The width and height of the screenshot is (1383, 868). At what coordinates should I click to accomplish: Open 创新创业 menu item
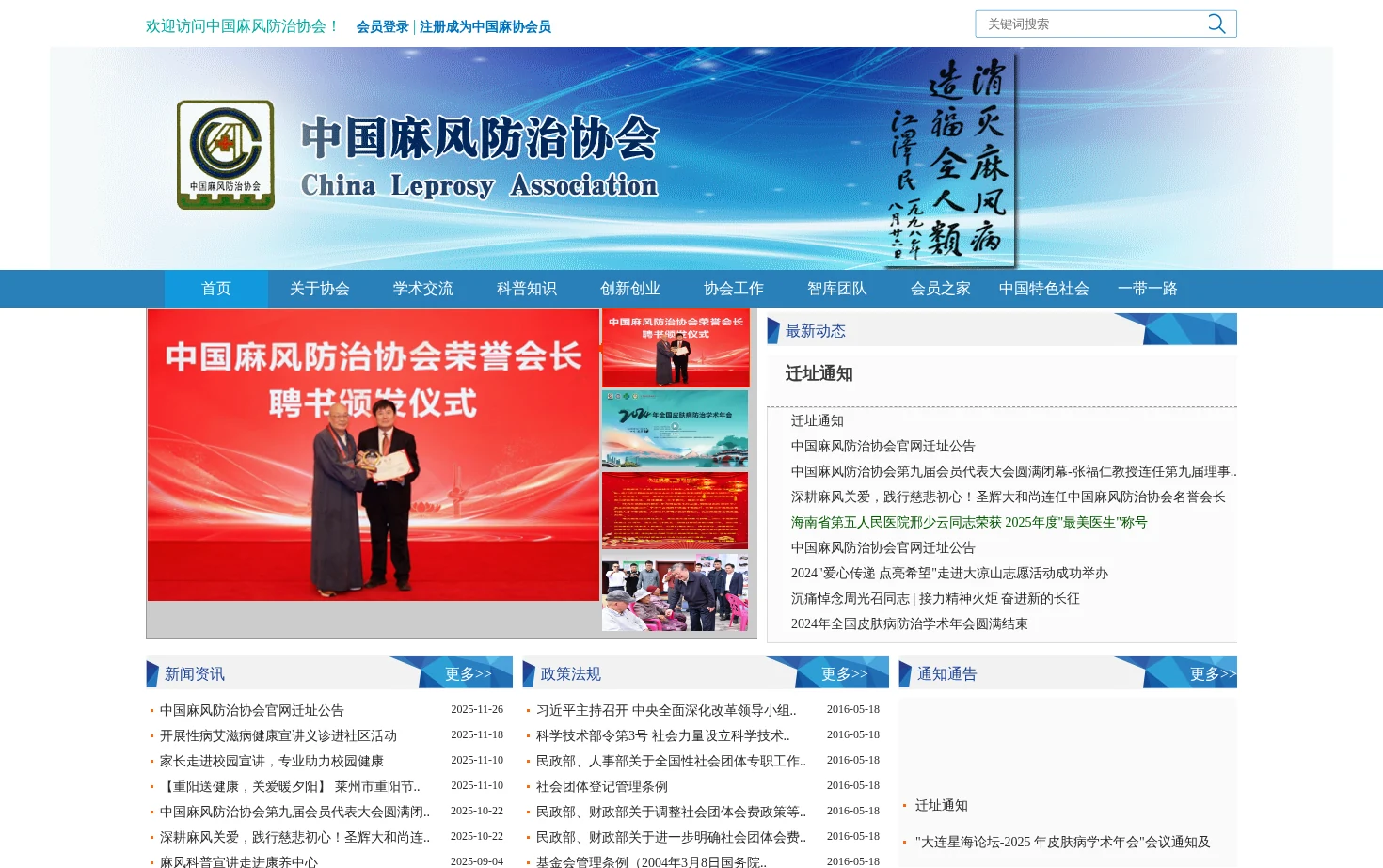click(630, 289)
